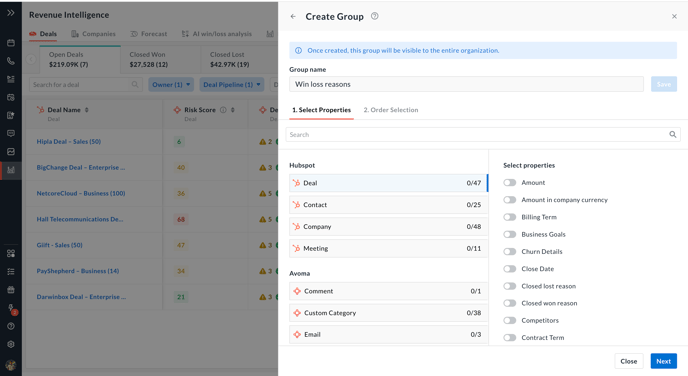Click the info icon beside Risk Score

[x=223, y=110]
